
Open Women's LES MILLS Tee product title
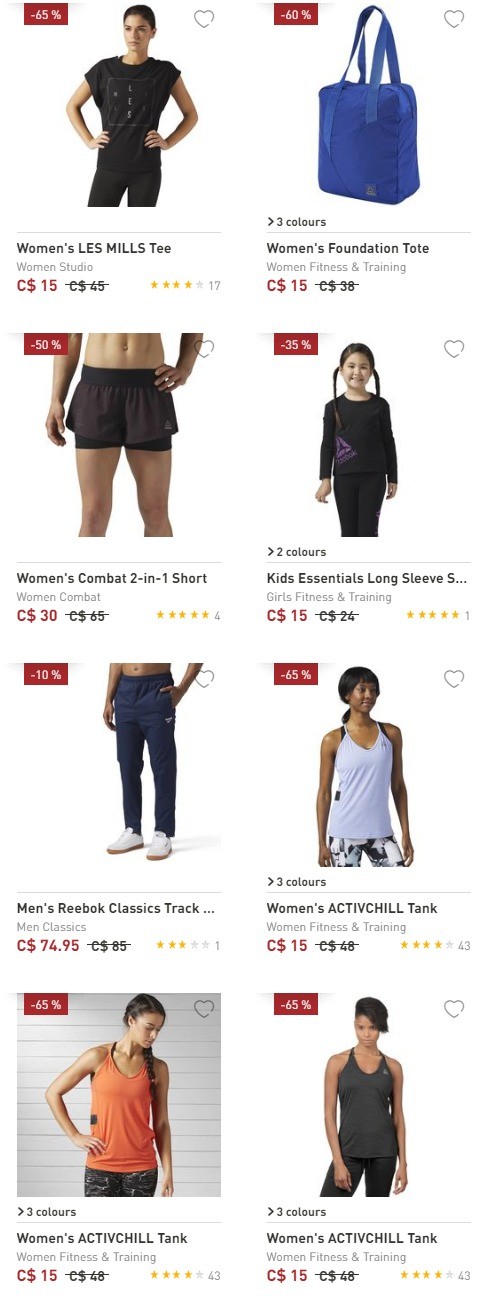pyautogui.click(x=94, y=248)
